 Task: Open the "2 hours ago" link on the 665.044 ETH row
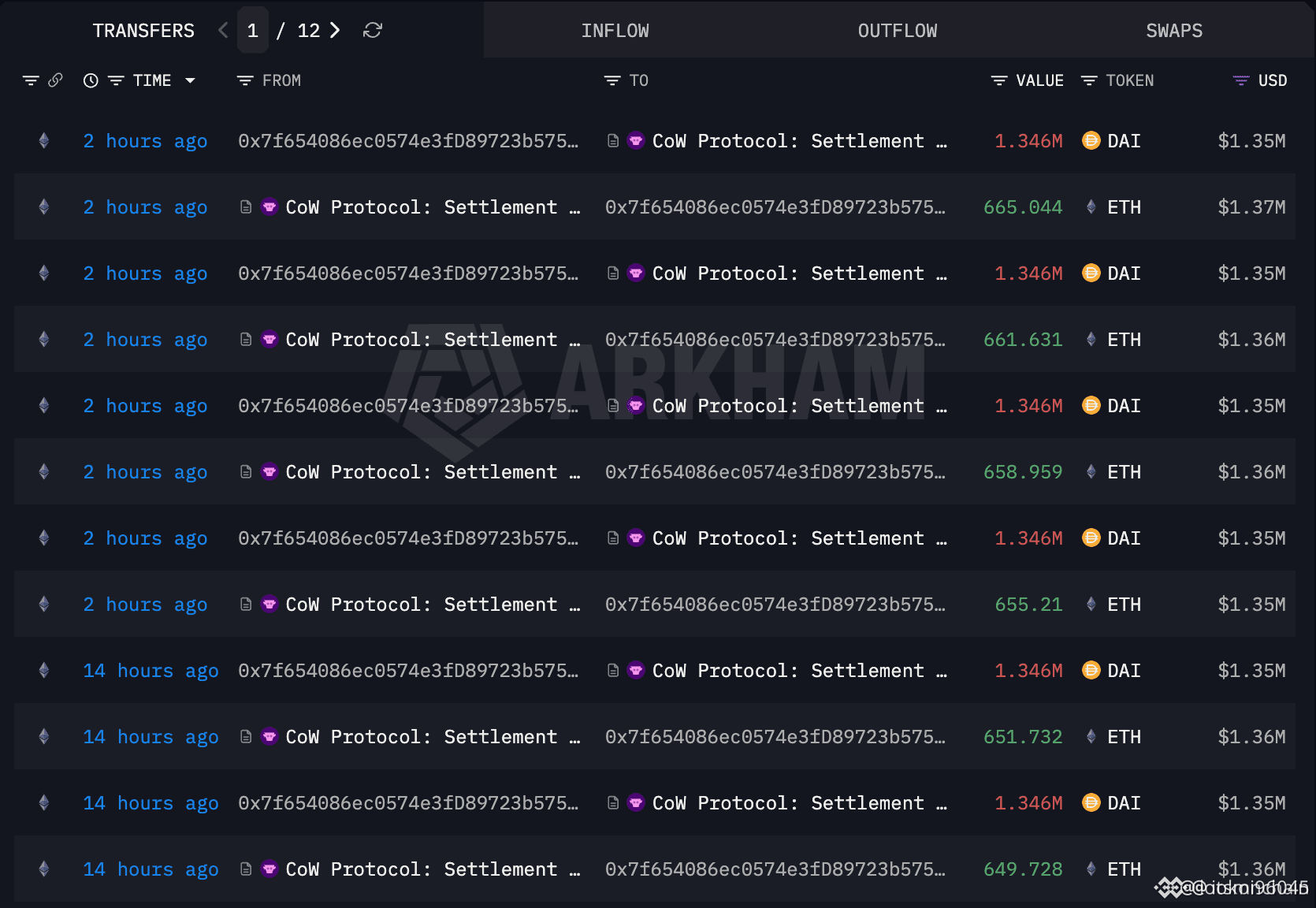click(x=146, y=207)
